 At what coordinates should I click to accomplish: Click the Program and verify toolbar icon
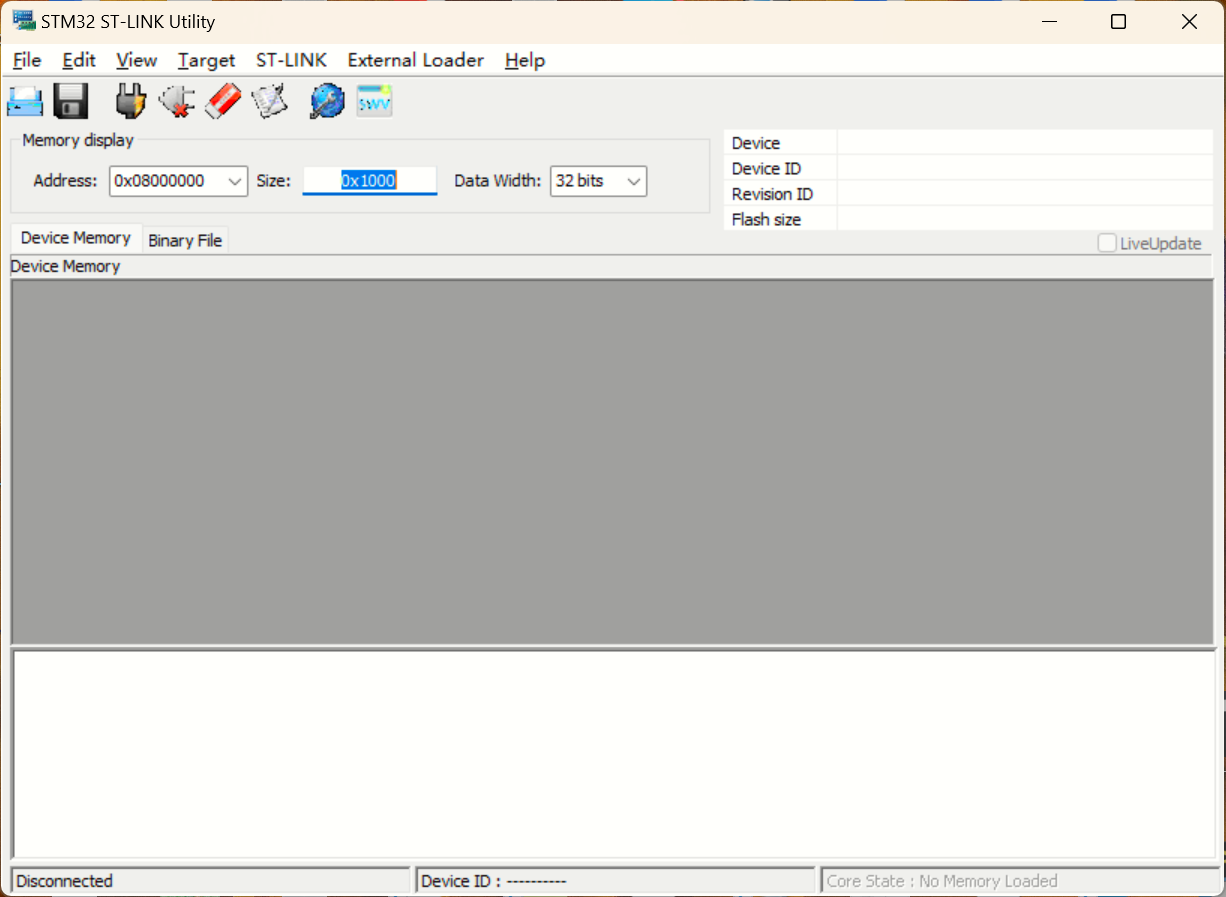tap(269, 101)
